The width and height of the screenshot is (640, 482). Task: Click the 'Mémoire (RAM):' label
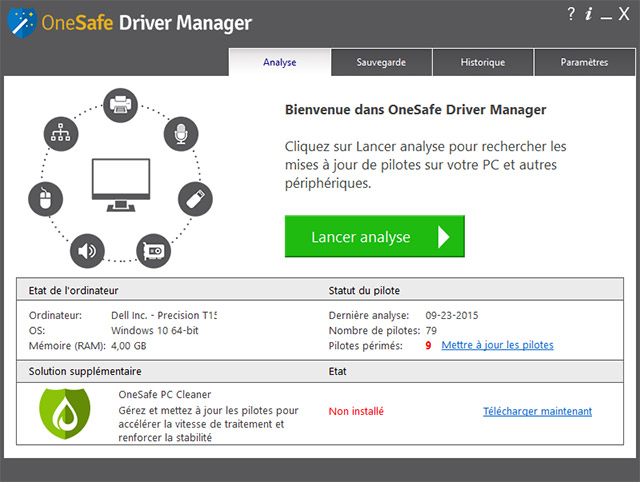67,346
